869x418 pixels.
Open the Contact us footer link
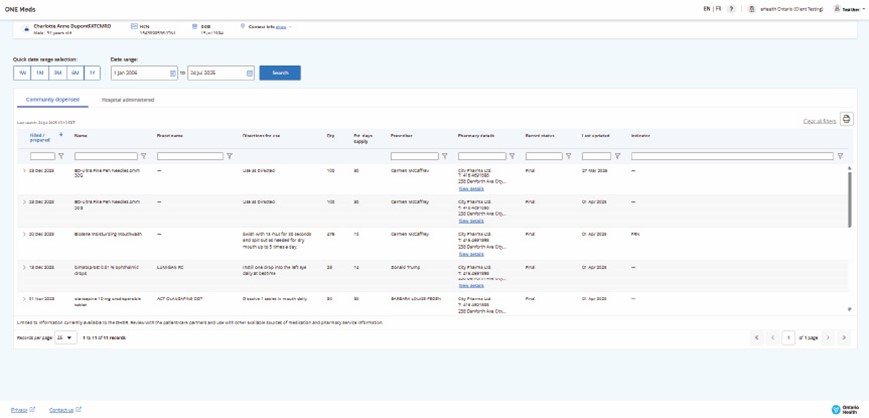click(61, 410)
